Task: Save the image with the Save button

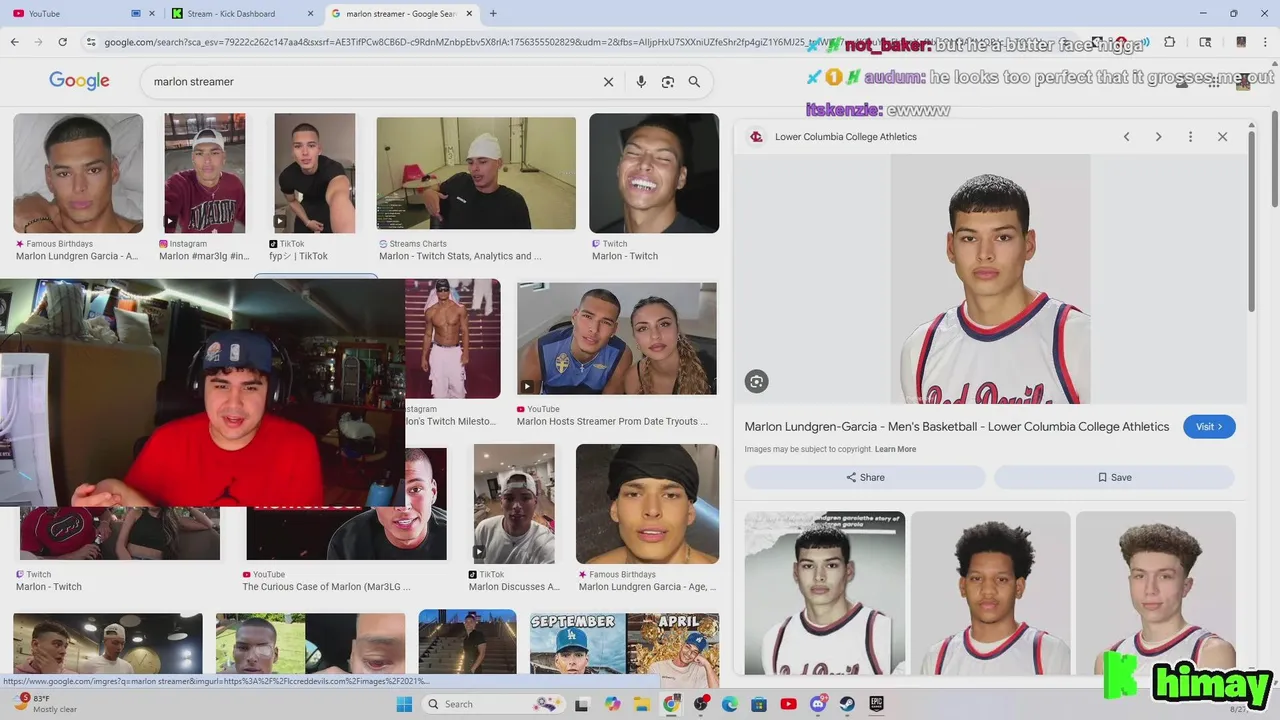Action: pyautogui.click(x=1114, y=477)
